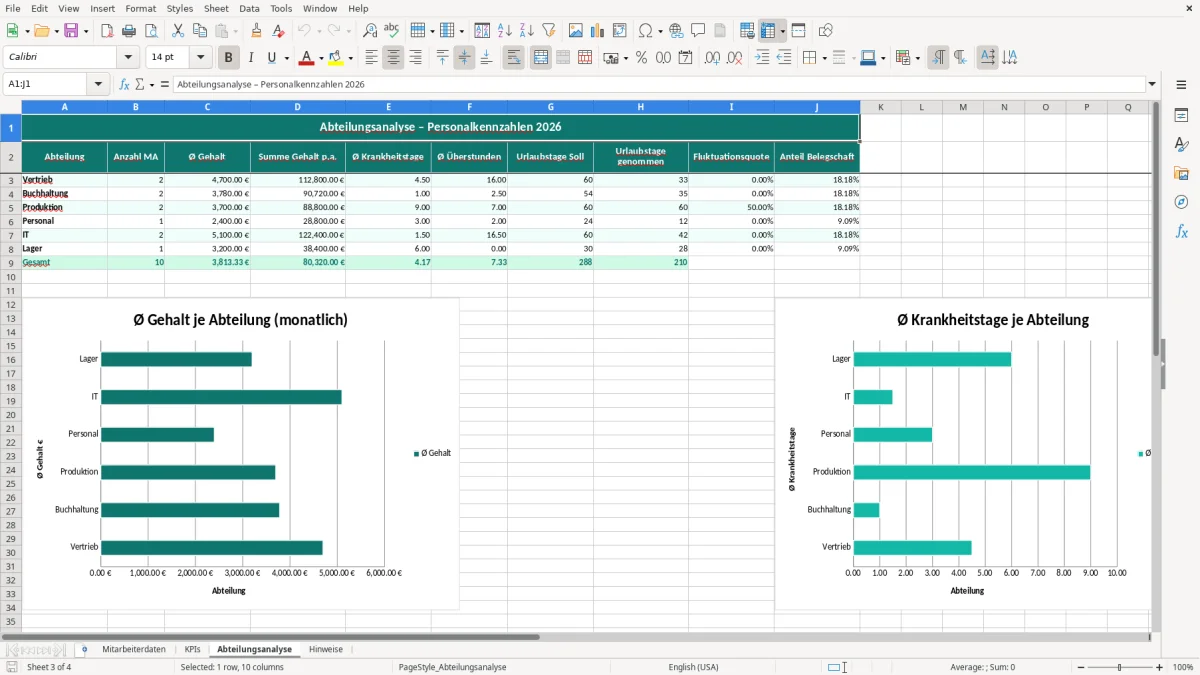This screenshot has height=675, width=1200.
Task: Toggle Underline formatting
Action: tap(272, 58)
